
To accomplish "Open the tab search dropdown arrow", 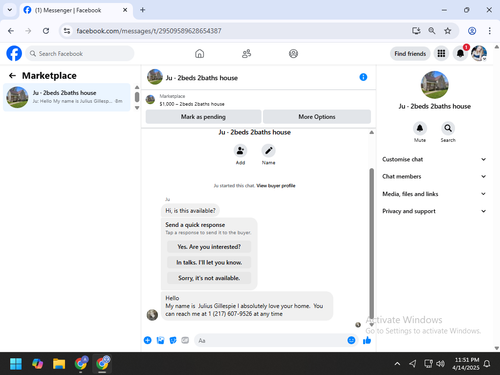I will click(x=10, y=10).
